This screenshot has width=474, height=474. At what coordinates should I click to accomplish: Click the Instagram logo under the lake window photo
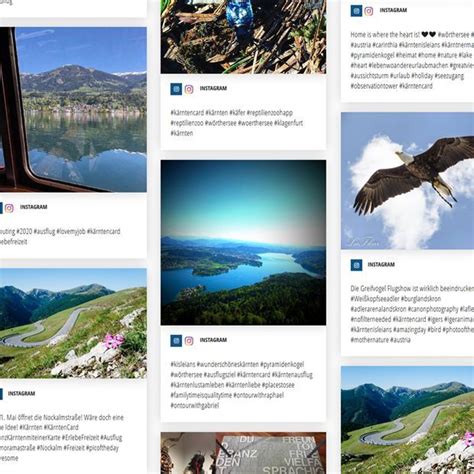(x=9, y=208)
